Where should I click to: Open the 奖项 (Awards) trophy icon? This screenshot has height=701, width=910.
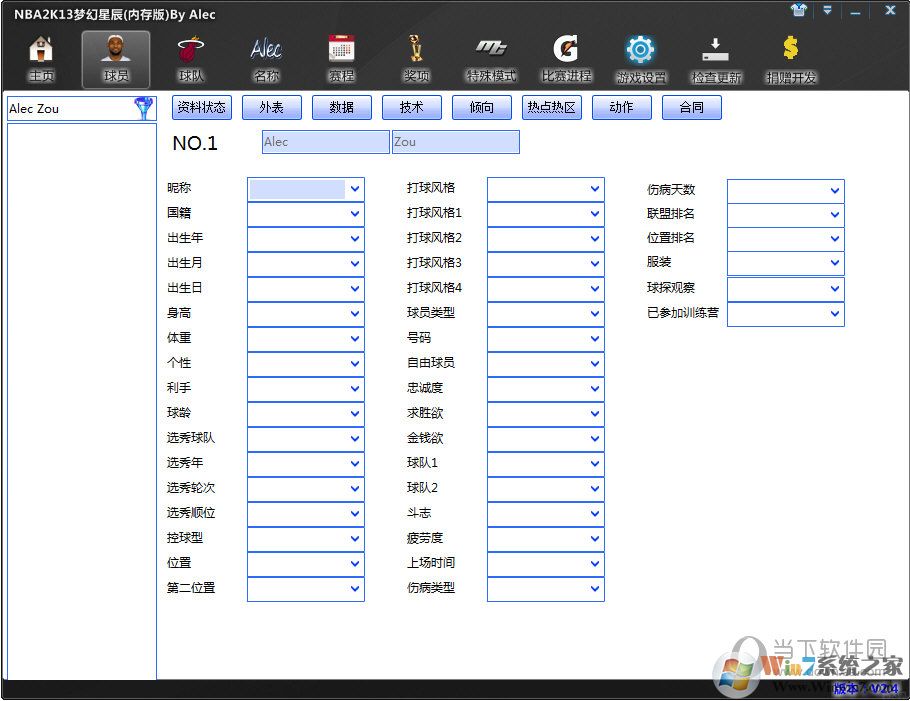tap(415, 57)
